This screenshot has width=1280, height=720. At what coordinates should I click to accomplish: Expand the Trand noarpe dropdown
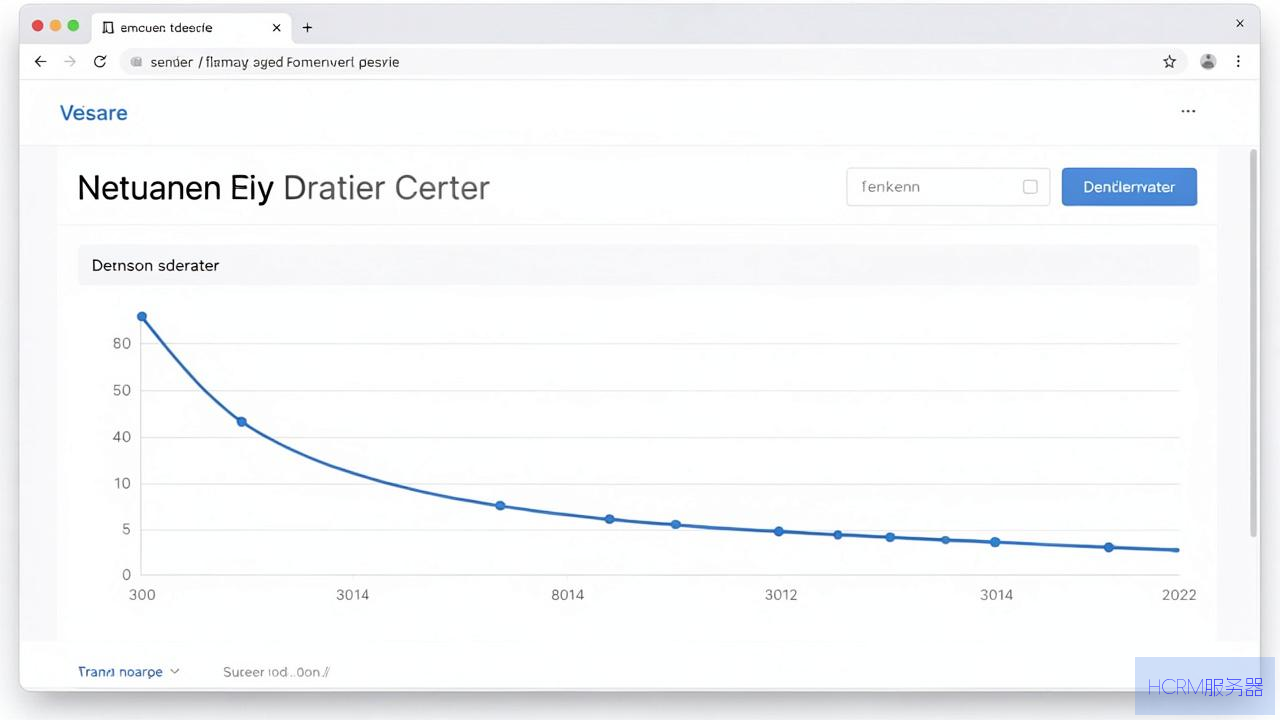point(129,672)
